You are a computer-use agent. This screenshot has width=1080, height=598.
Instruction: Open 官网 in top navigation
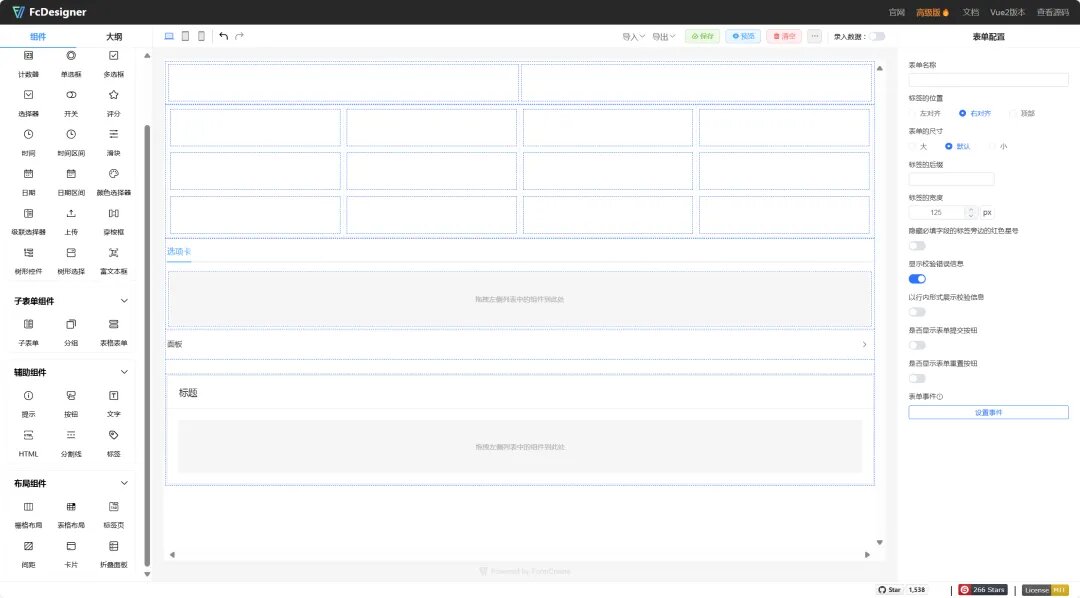click(896, 12)
